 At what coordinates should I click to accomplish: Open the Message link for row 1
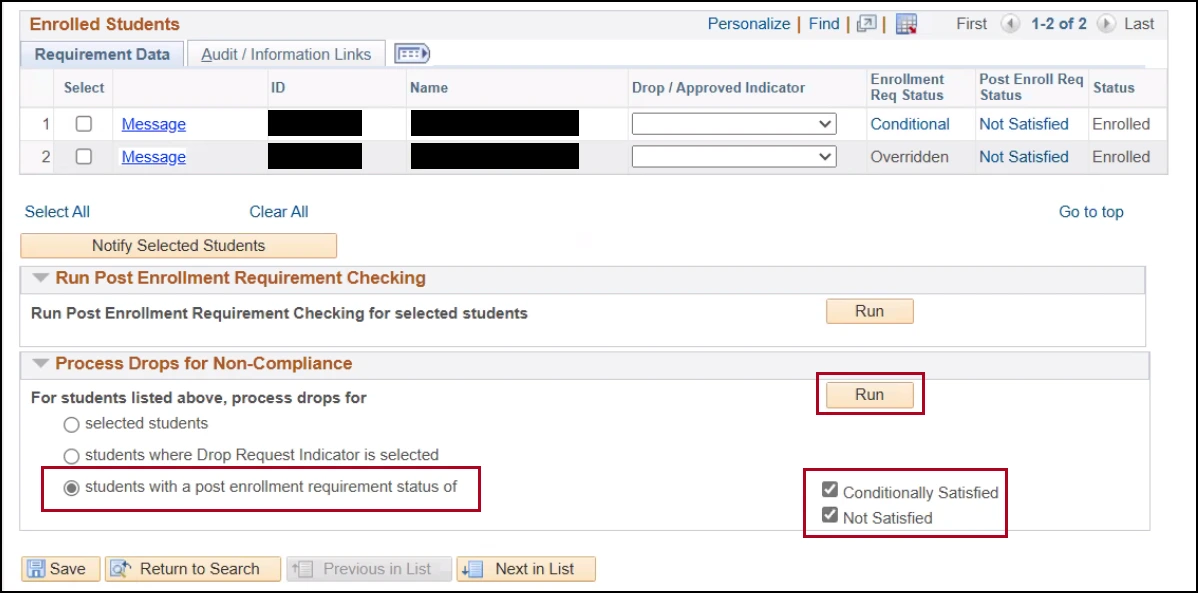coord(154,124)
